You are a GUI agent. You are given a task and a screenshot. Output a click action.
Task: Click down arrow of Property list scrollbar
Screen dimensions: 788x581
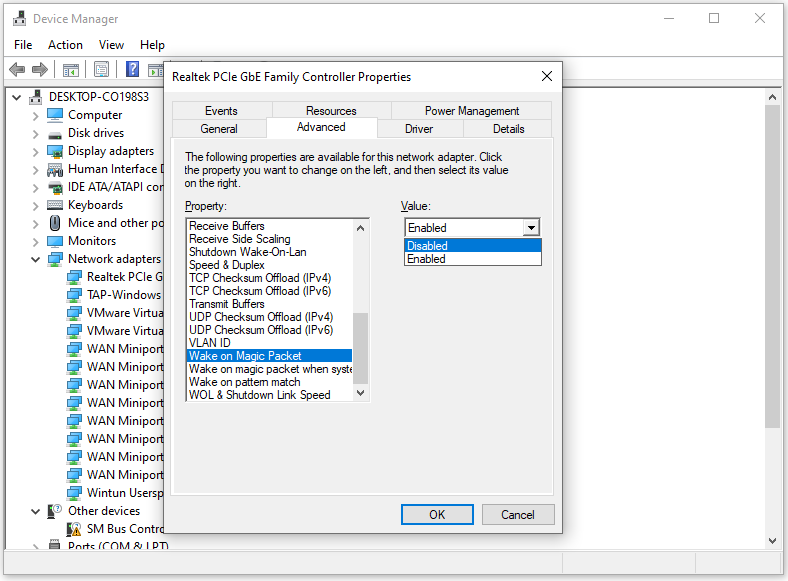tap(360, 393)
